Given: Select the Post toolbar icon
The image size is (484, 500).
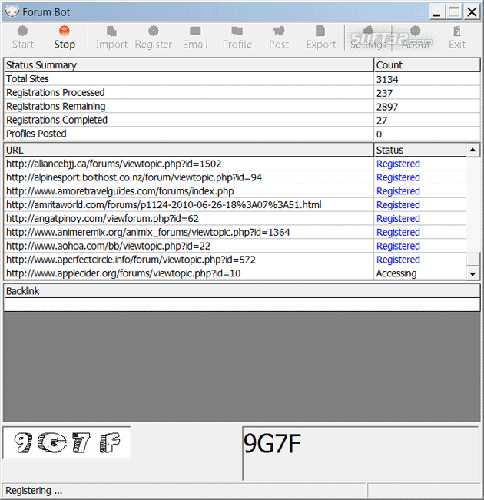Looking at the screenshot, I should [279, 37].
